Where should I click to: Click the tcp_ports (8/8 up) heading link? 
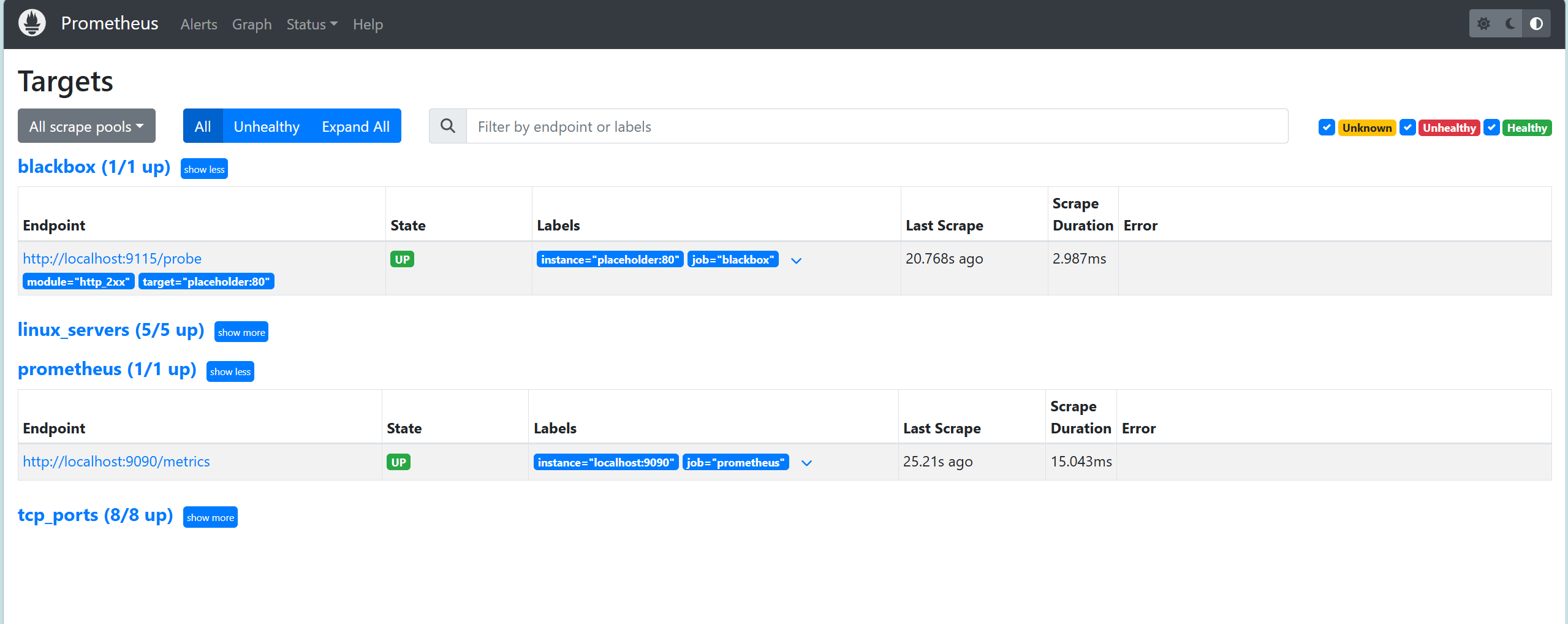pyautogui.click(x=96, y=515)
